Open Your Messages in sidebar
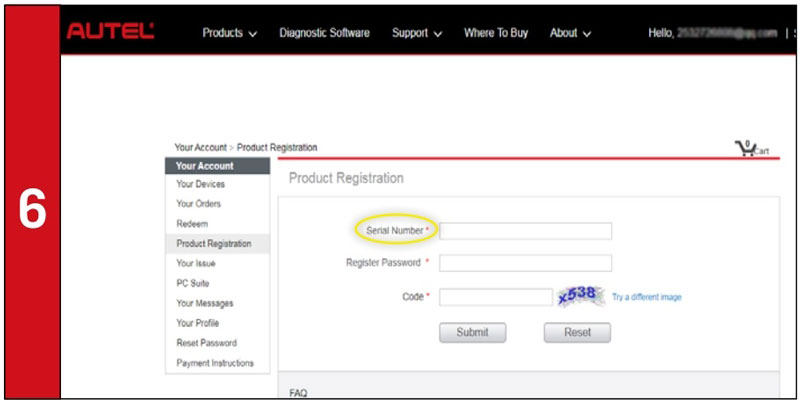800x402 pixels. 205,304
